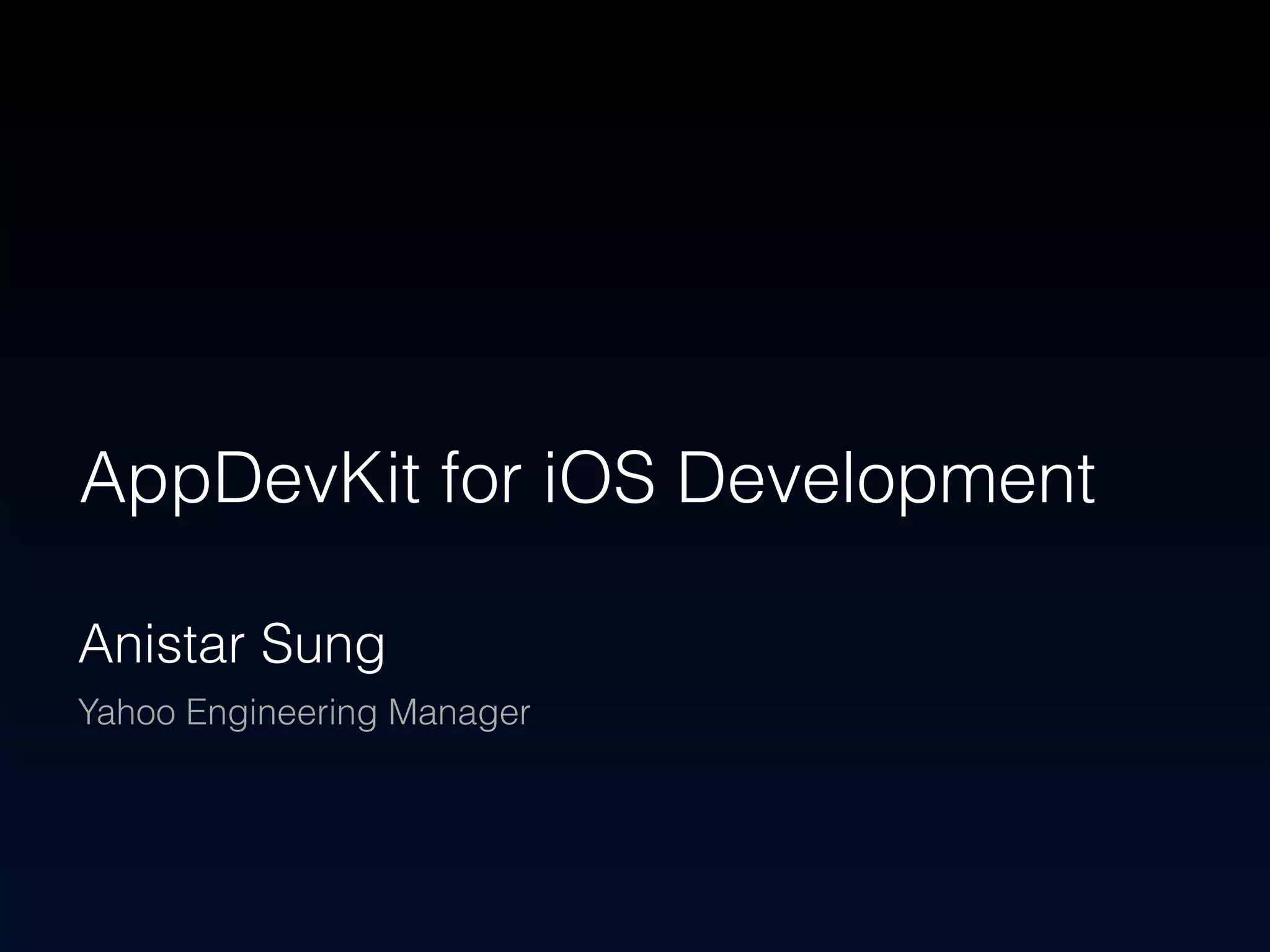Screen dimensions: 1270x952
Task: Click the capital A starting AppDevKit
Action: [104, 477]
